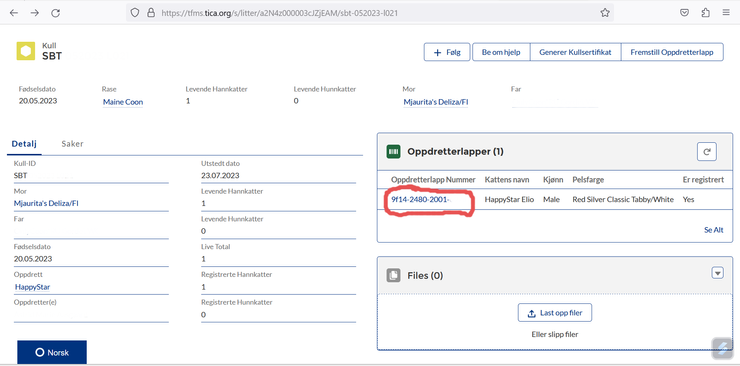Select the Detalj tab
Viewport: 740px width, 366px height.
(x=24, y=144)
